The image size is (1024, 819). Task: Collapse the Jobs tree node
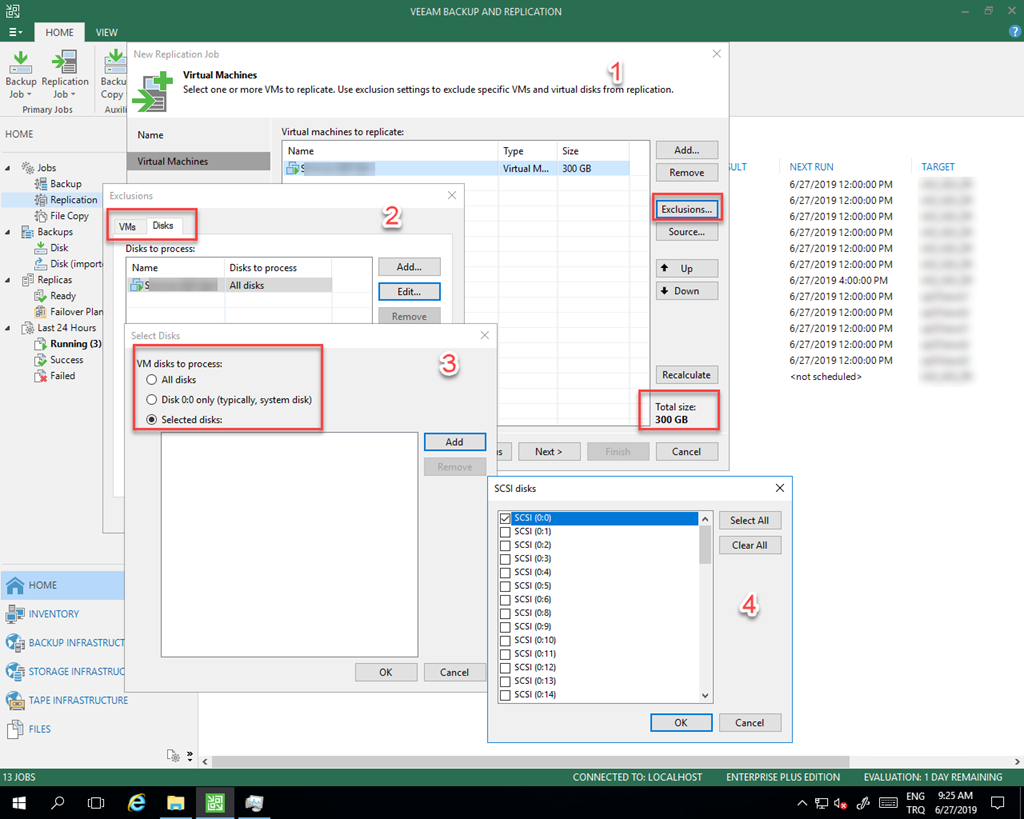click(x=9, y=168)
